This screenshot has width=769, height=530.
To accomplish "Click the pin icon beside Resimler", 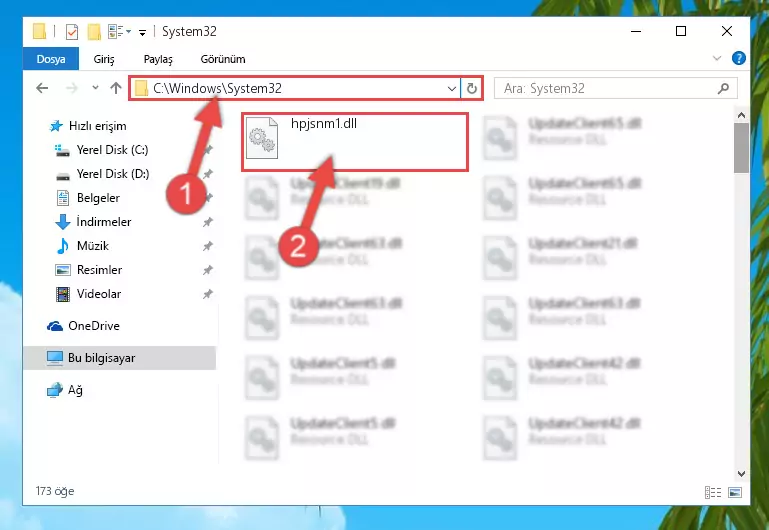I will click(208, 270).
